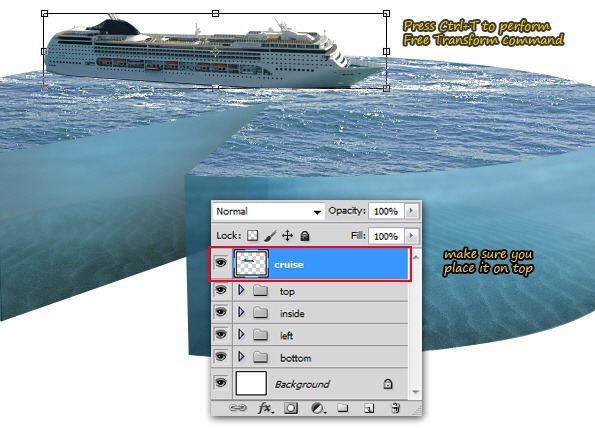Expand the inside group
The image size is (595, 428).
(241, 312)
